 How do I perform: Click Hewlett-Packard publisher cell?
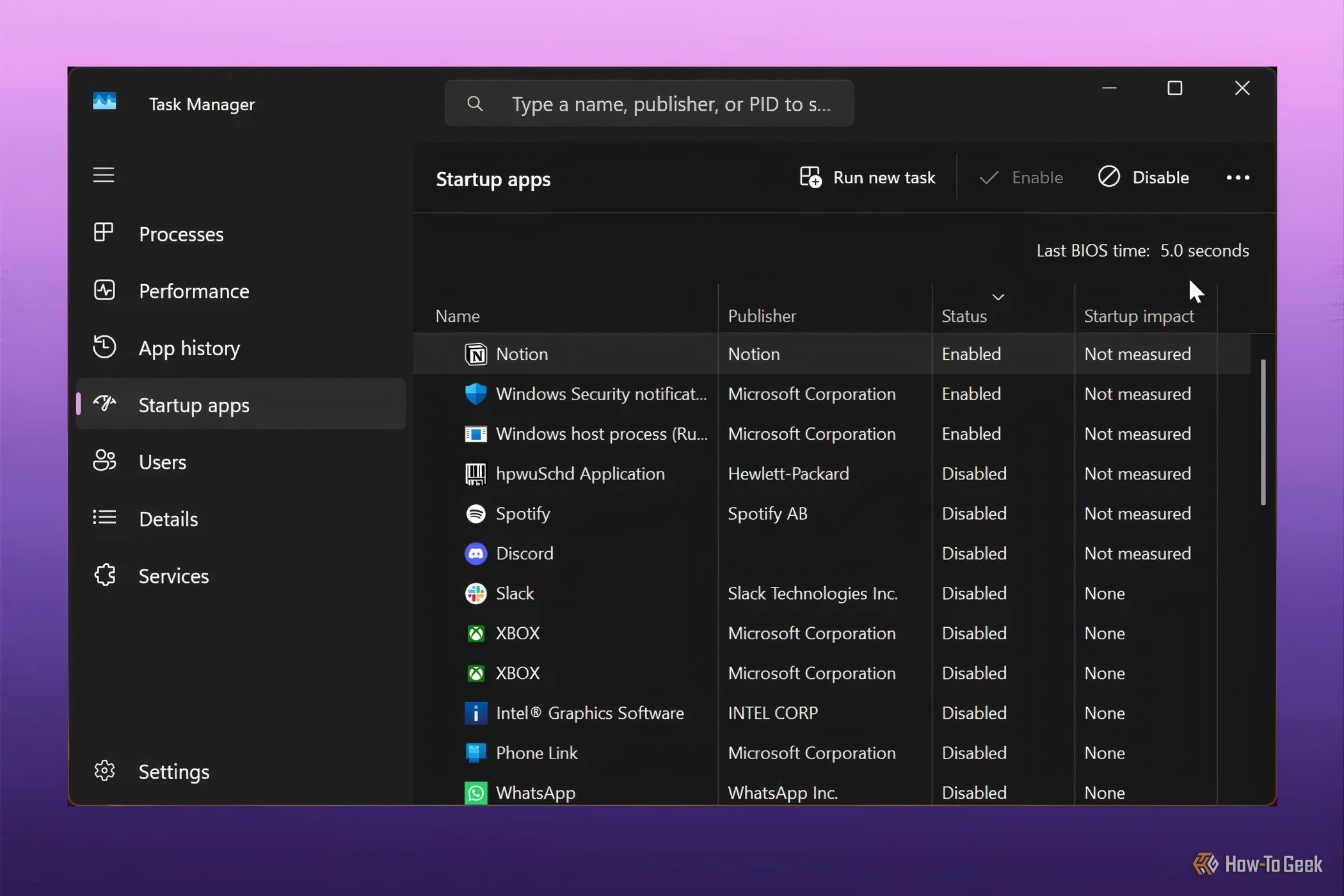788,474
